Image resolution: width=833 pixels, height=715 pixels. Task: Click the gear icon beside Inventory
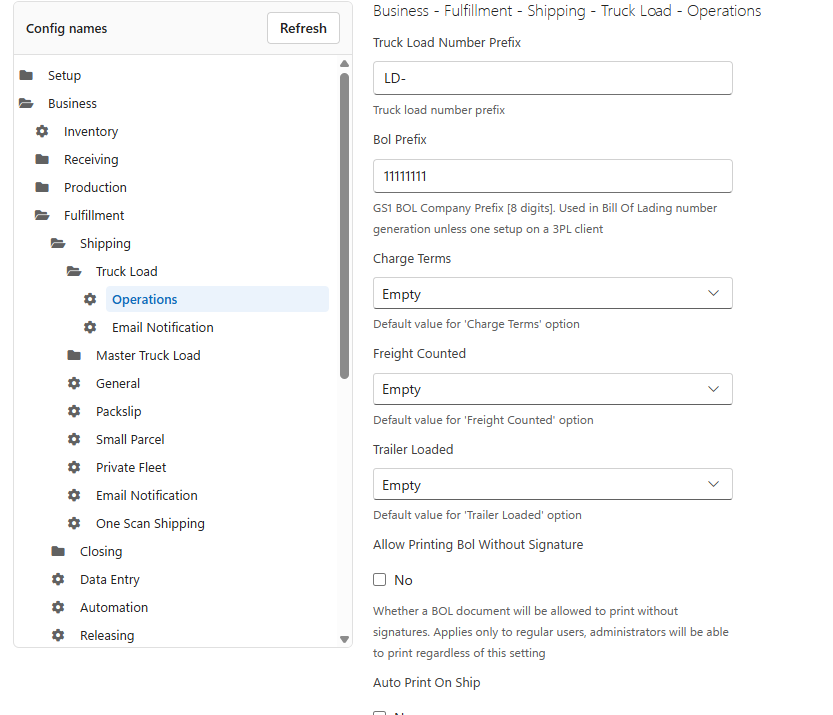42,131
